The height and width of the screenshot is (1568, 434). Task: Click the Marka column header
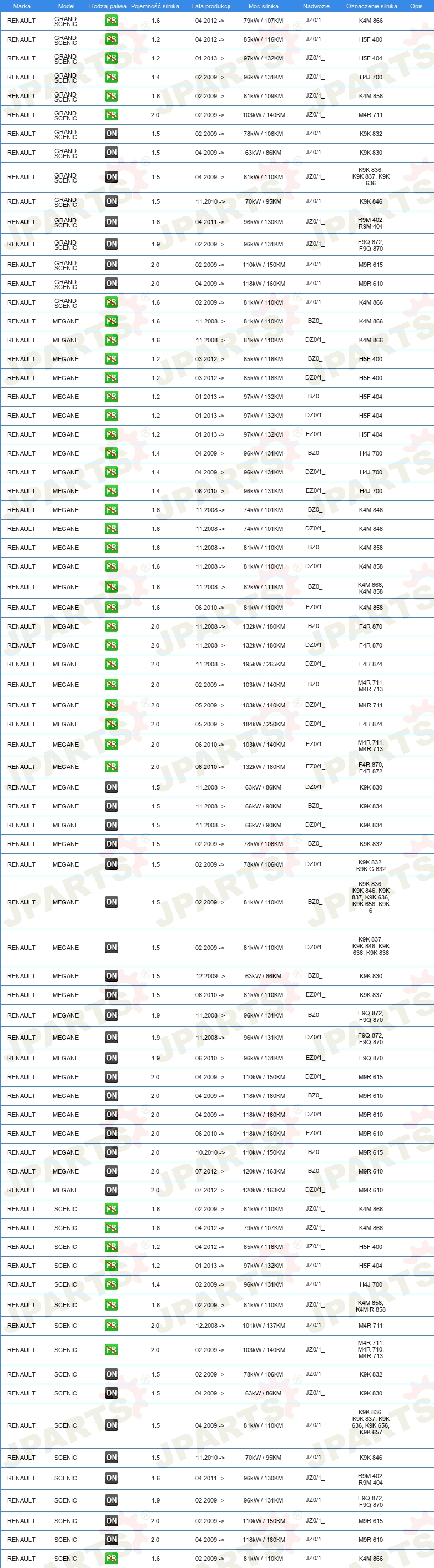(21, 6)
